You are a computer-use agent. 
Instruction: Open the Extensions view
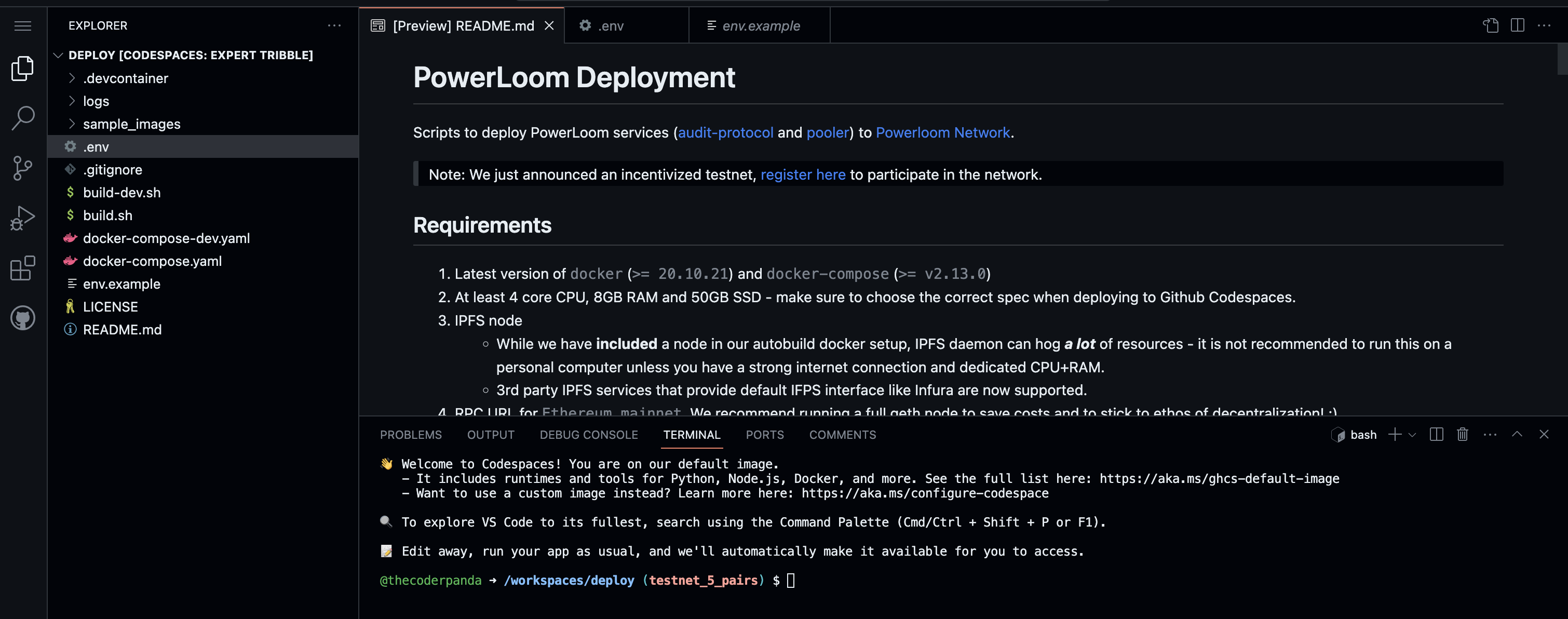[x=22, y=268]
